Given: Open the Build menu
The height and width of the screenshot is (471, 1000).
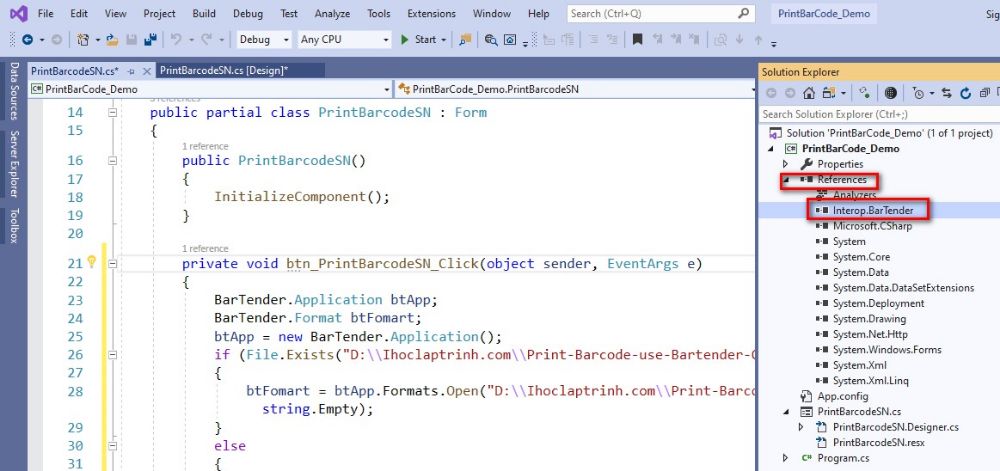Looking at the screenshot, I should 204,13.
